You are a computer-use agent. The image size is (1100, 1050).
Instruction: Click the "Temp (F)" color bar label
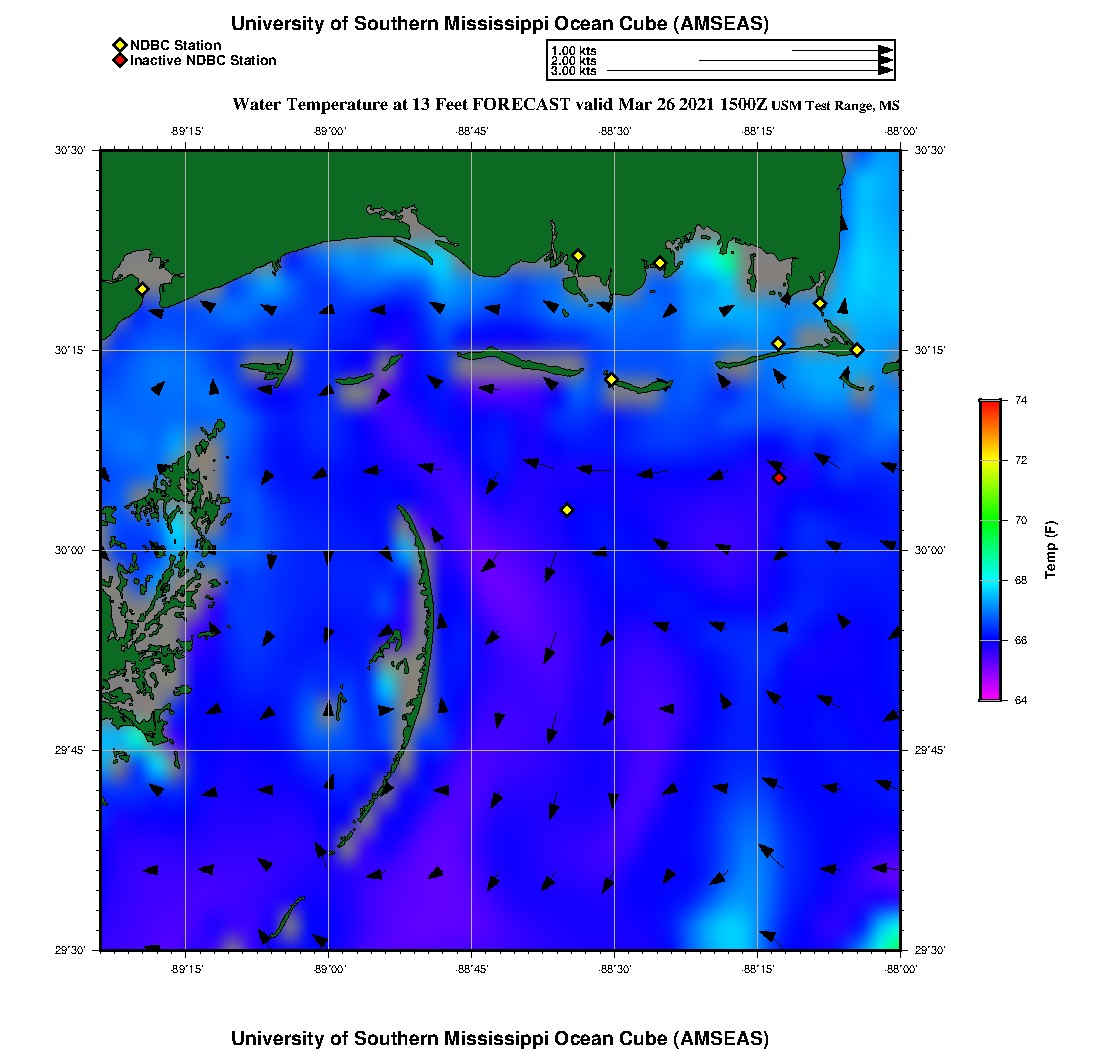pyautogui.click(x=1050, y=550)
